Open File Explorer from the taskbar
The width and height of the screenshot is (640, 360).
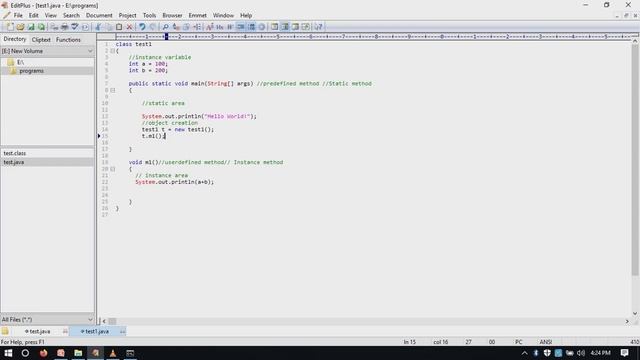tap(78, 353)
